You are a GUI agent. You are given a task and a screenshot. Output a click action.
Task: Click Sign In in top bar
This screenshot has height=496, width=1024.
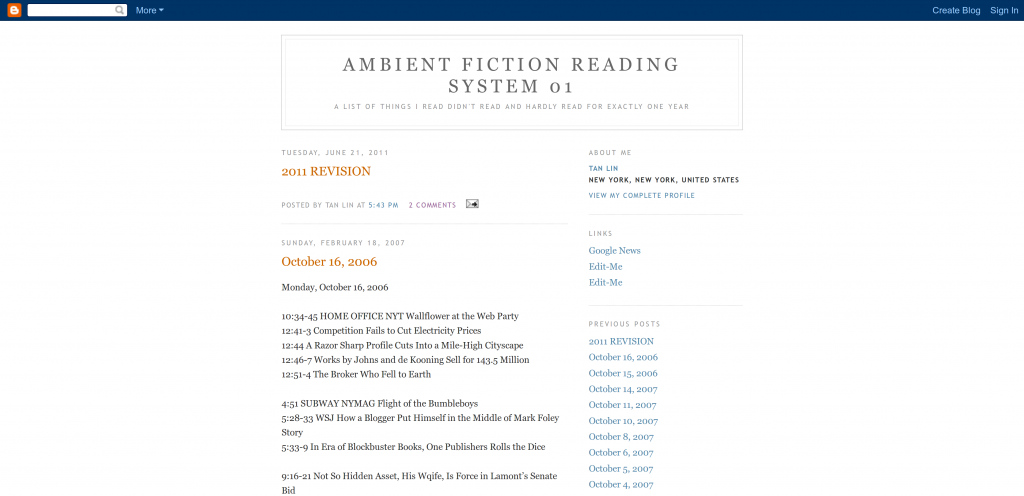[x=1004, y=10]
